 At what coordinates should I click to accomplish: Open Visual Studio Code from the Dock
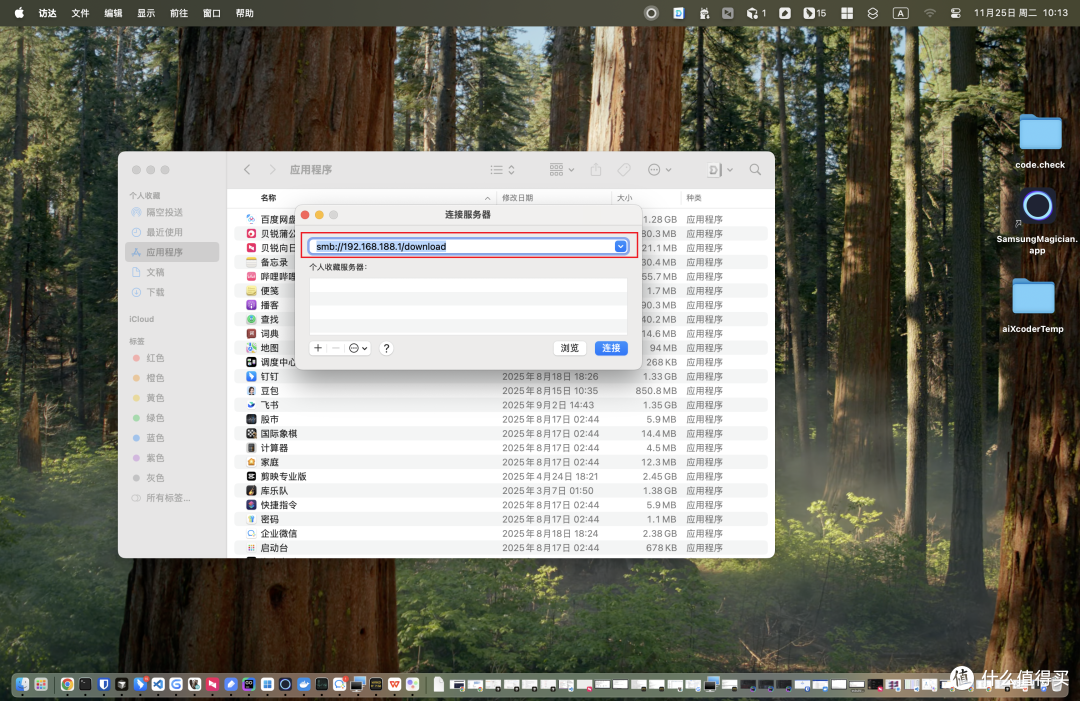tap(158, 684)
